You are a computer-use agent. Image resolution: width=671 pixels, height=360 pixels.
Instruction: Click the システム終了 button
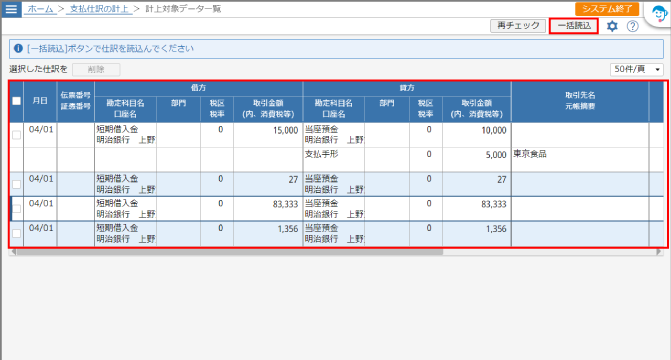(x=607, y=9)
